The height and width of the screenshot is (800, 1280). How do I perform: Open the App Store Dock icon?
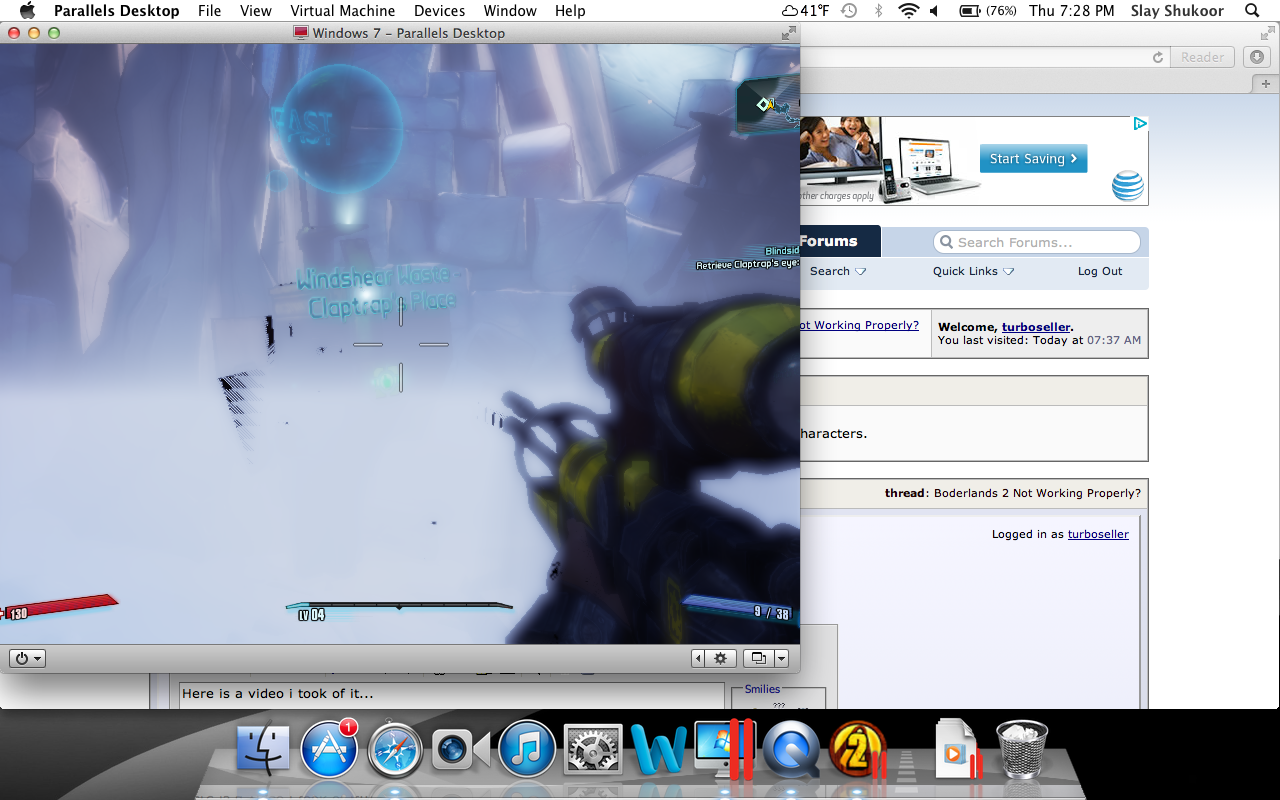tap(329, 749)
